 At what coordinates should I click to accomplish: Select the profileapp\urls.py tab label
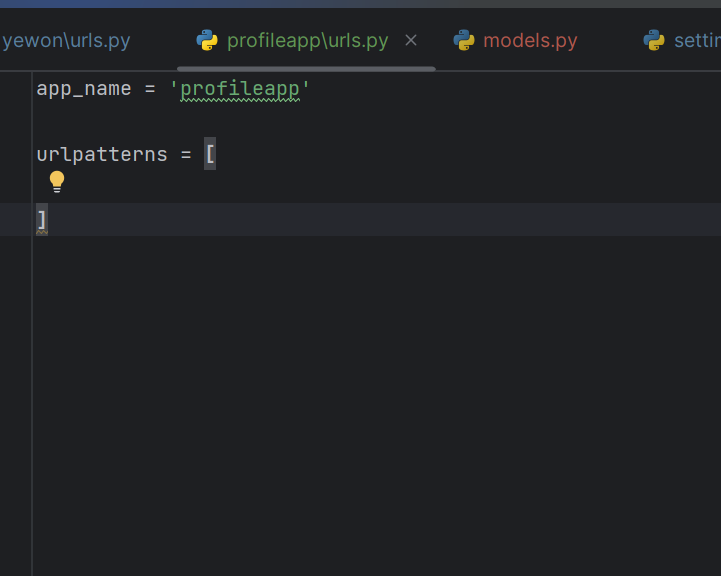click(x=308, y=40)
